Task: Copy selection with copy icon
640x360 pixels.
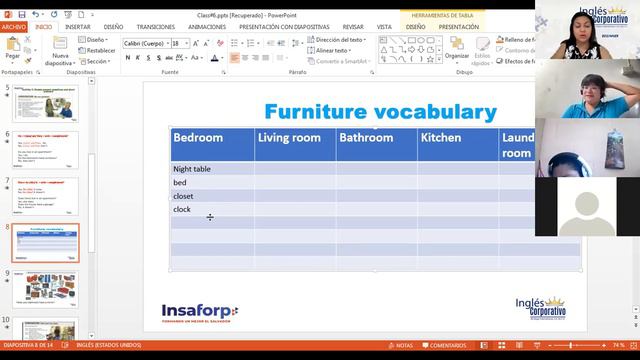Action: pos(27,50)
